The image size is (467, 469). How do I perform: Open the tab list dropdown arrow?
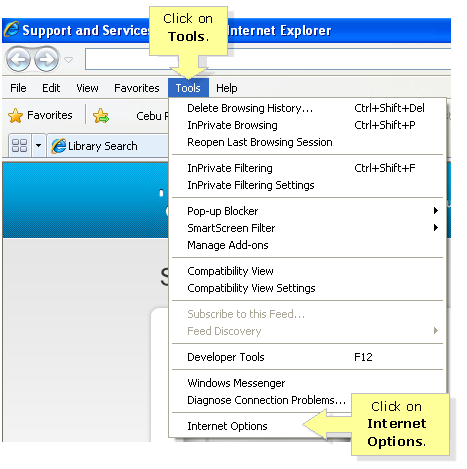point(39,146)
